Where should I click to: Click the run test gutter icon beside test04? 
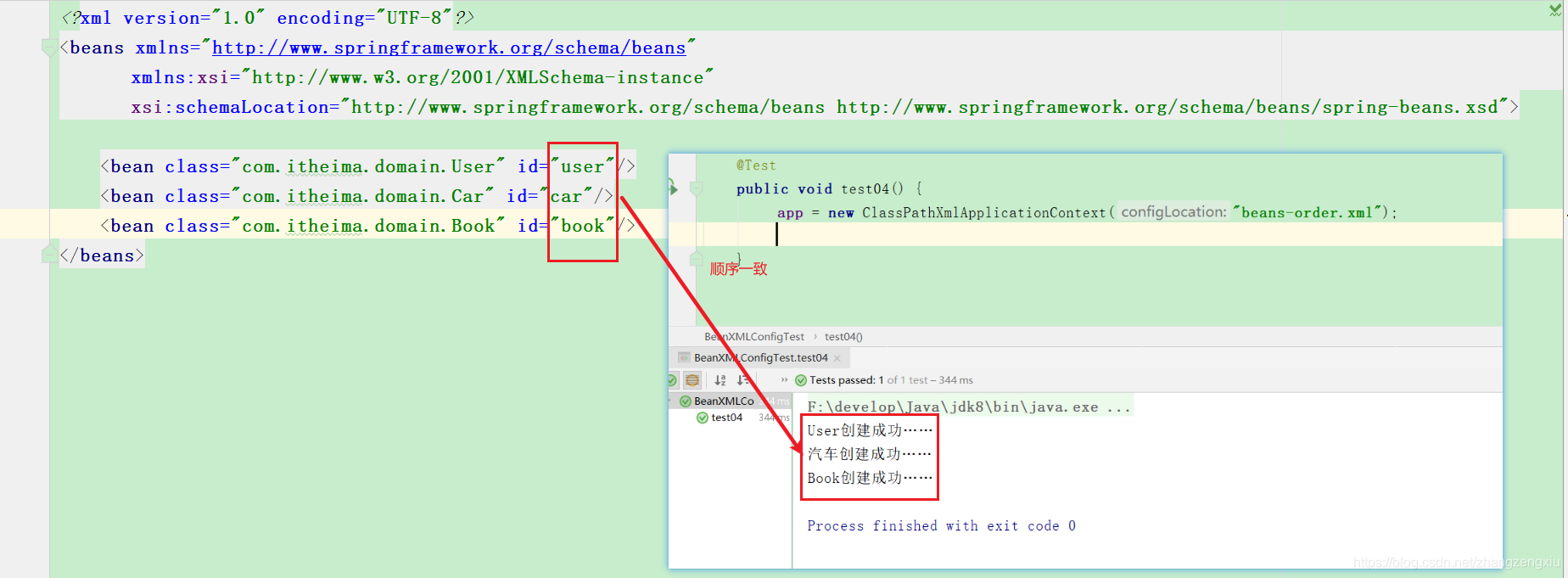tap(673, 188)
